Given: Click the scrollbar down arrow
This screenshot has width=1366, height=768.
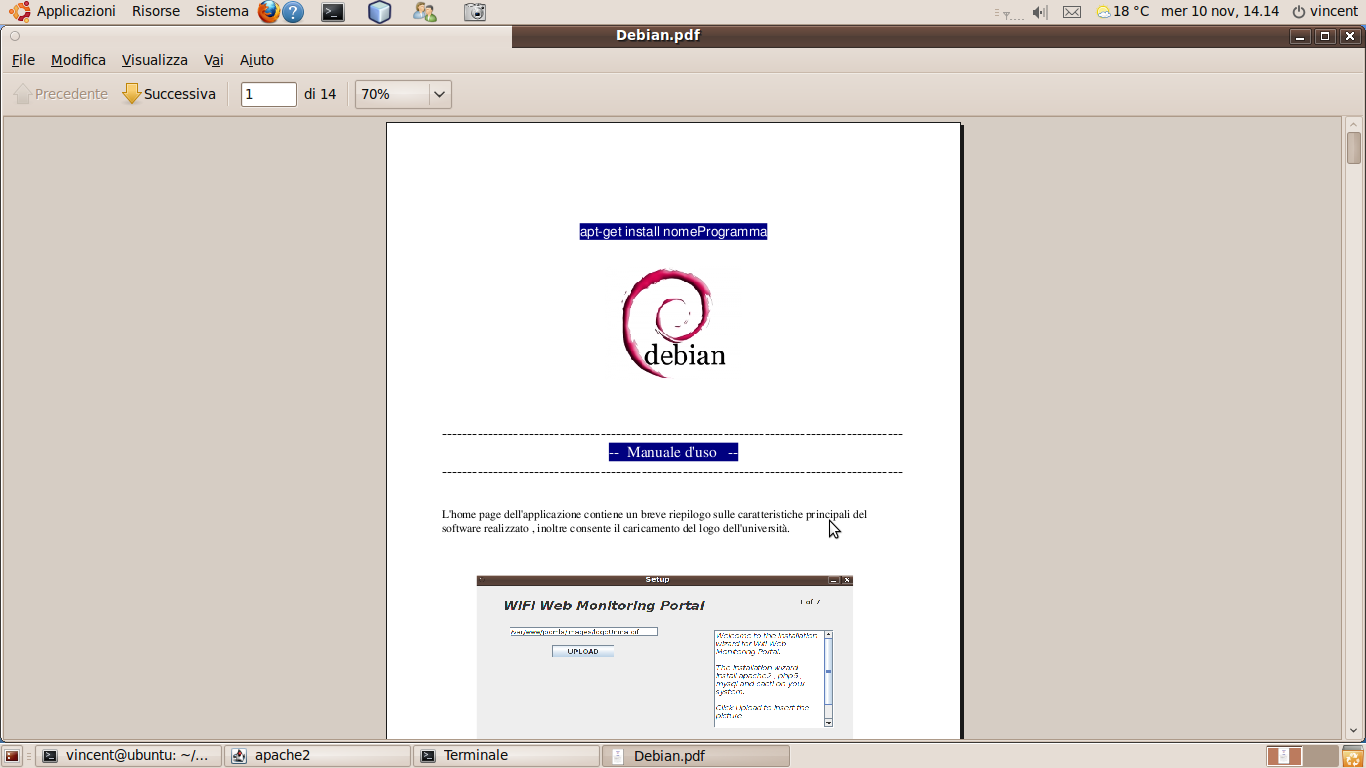Looking at the screenshot, I should click(1354, 733).
